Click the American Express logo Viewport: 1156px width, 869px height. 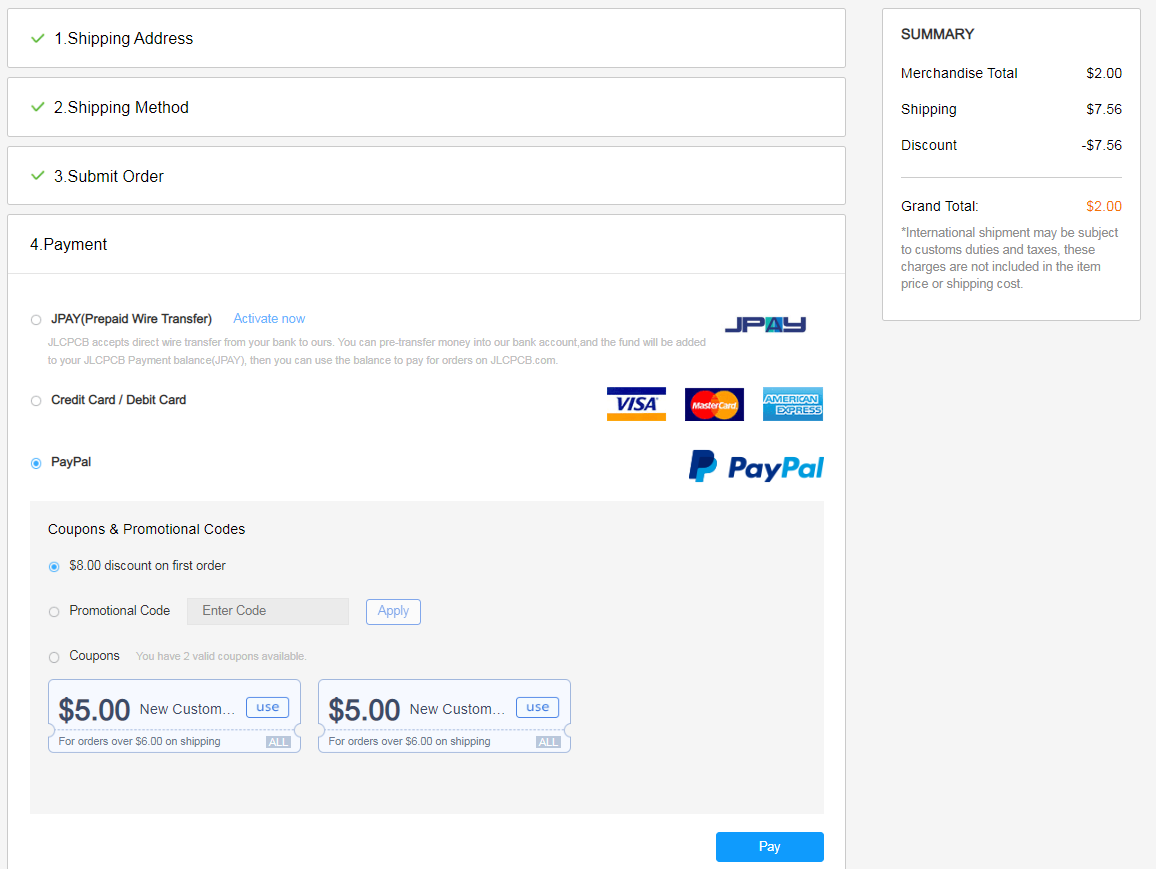pyautogui.click(x=792, y=404)
